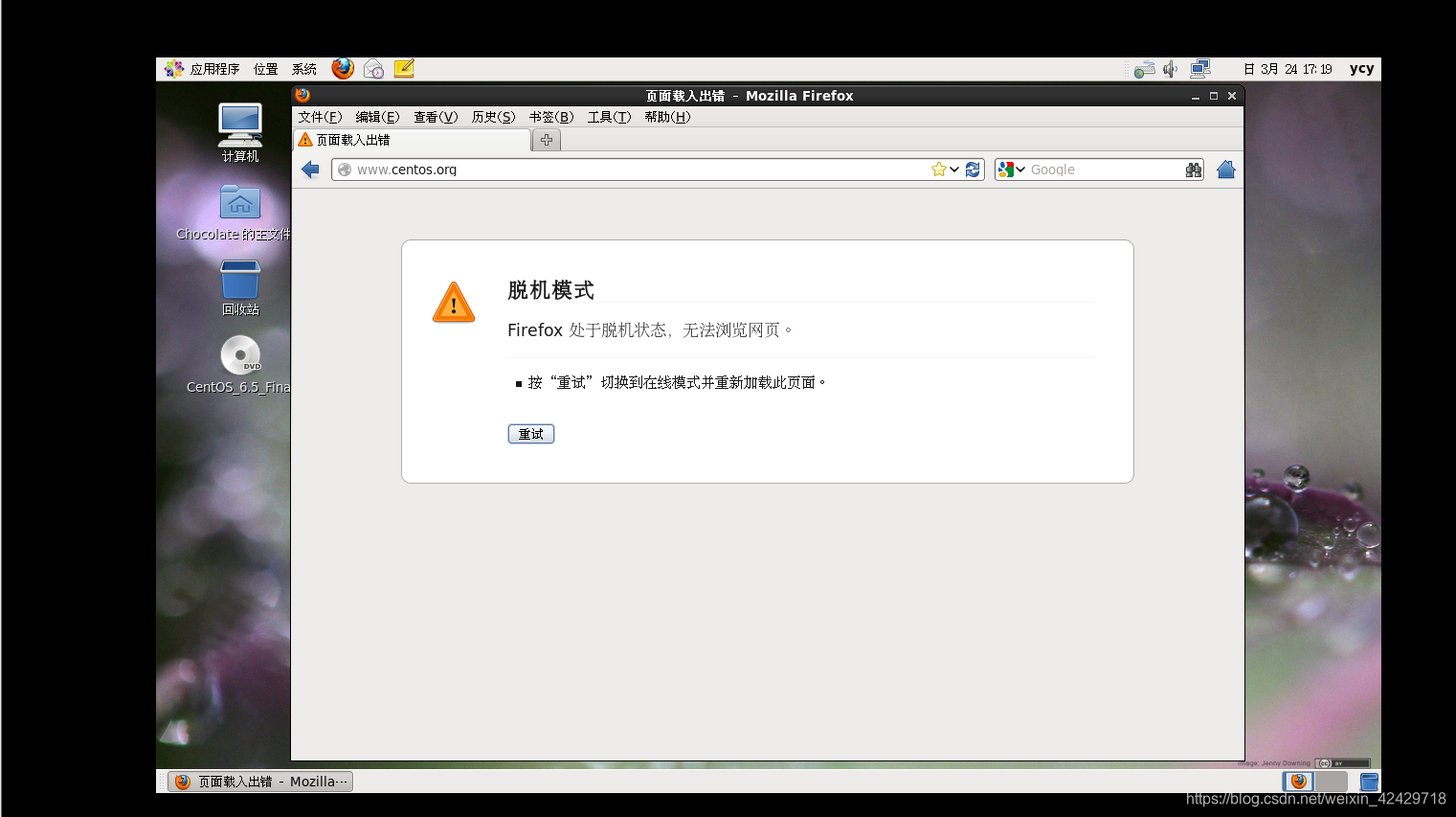Select the 计算机 desktop icon
Screen dimensions: 1456x817
tap(240, 132)
